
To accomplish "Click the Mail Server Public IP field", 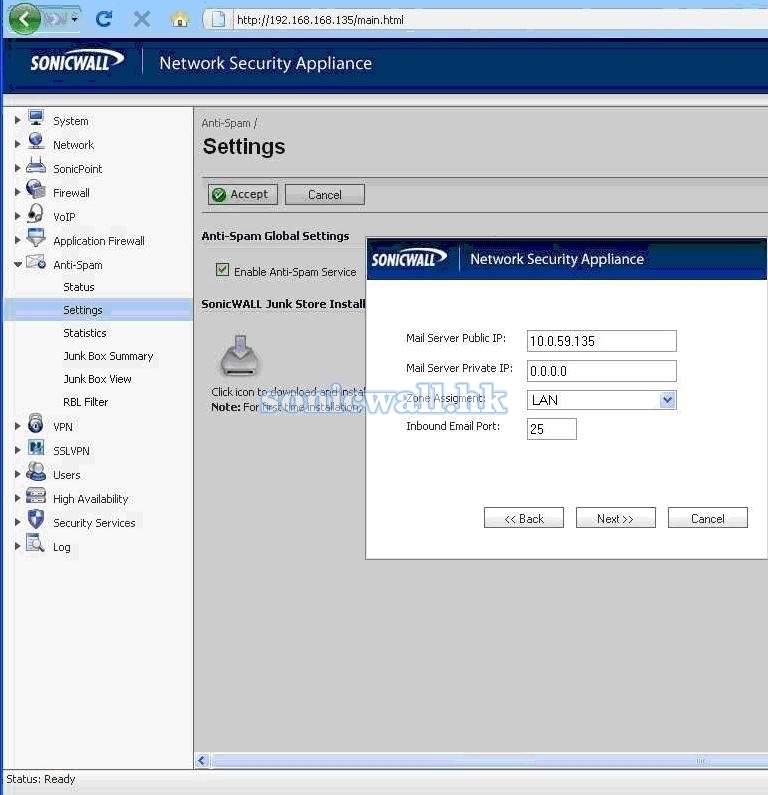I will pyautogui.click(x=601, y=341).
